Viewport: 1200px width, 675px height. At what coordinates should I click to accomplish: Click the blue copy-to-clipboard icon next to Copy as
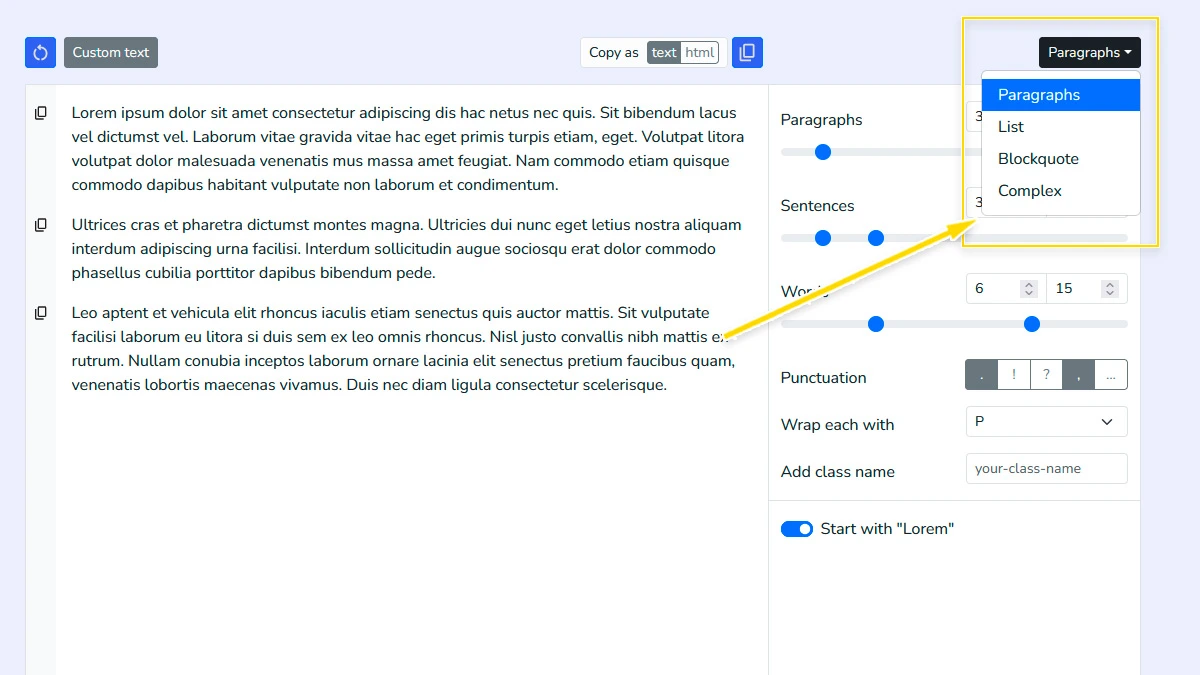[x=746, y=52]
